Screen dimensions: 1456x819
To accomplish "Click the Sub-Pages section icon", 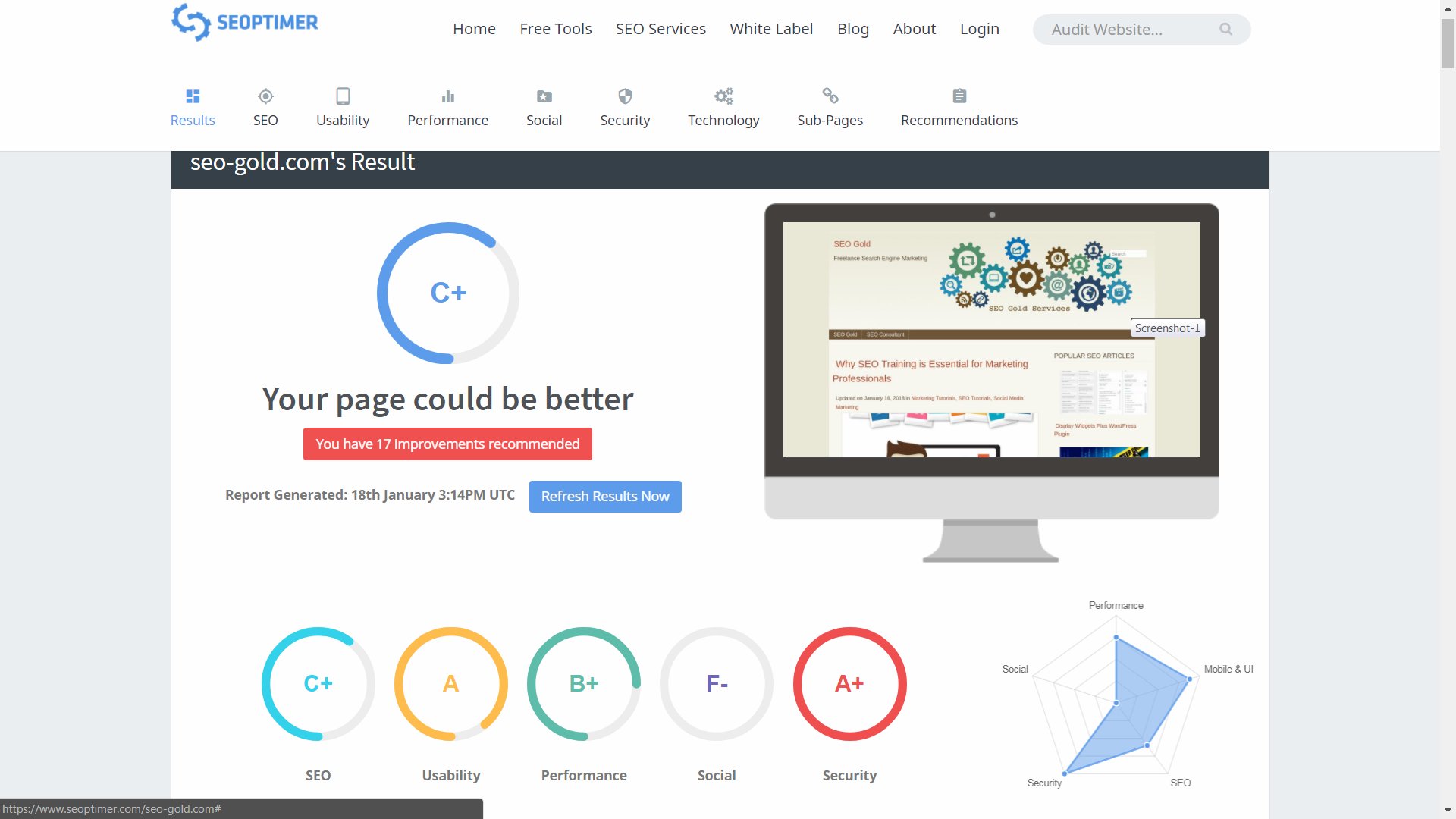I will click(830, 95).
